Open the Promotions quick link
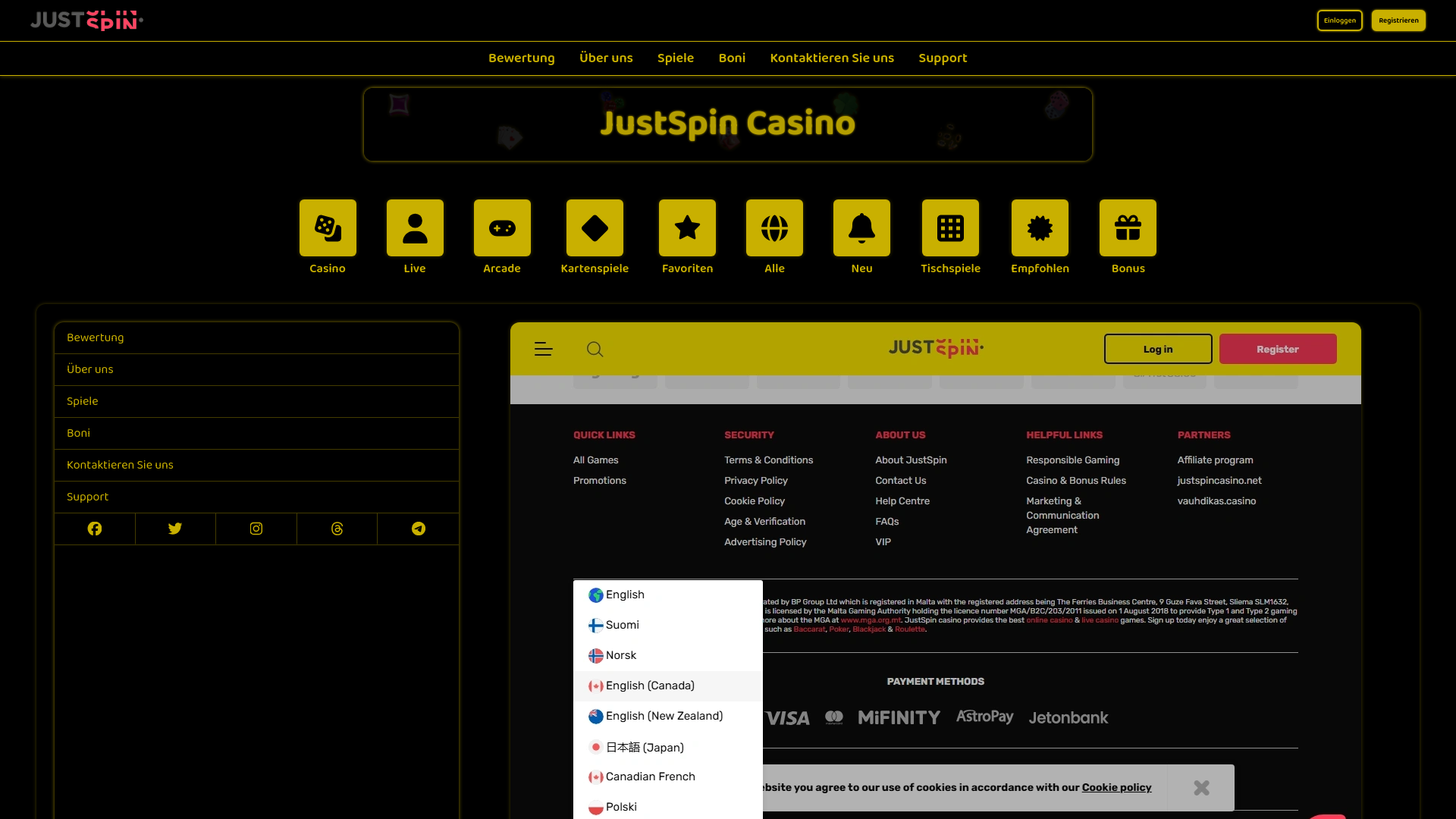Screen dimensions: 1456x819 (599, 481)
